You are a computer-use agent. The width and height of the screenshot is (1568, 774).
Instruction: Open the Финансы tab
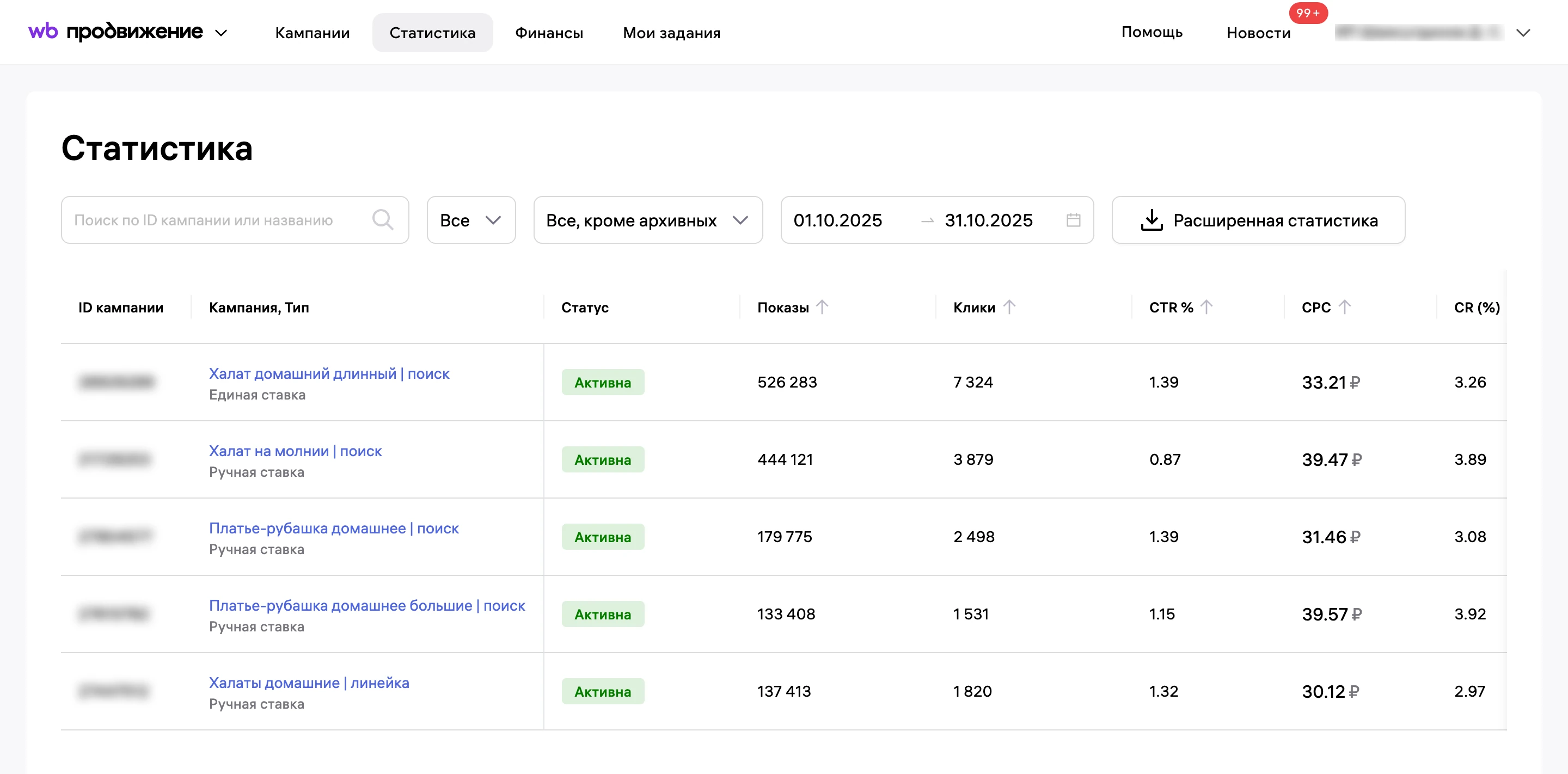(549, 33)
